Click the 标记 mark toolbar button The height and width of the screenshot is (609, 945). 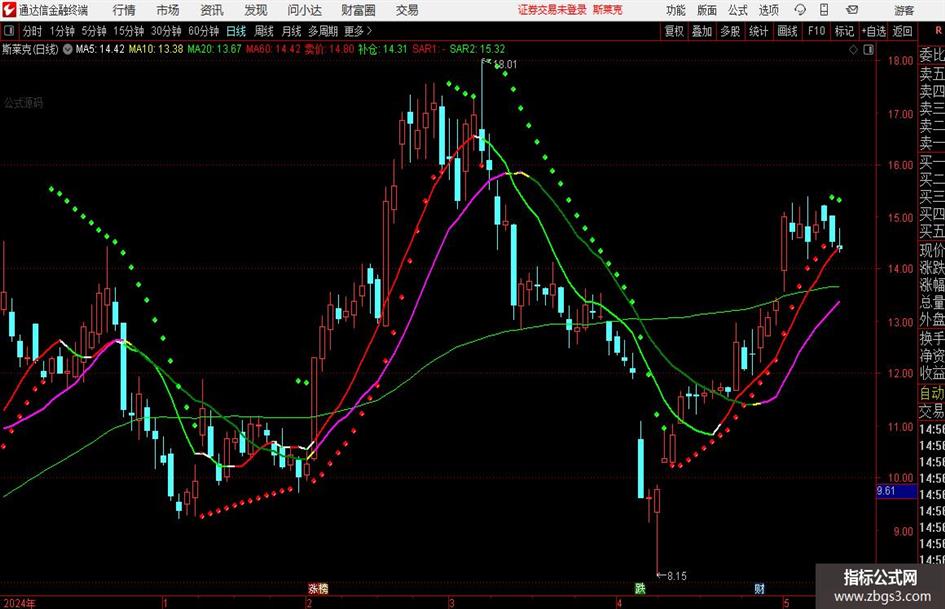coord(844,31)
